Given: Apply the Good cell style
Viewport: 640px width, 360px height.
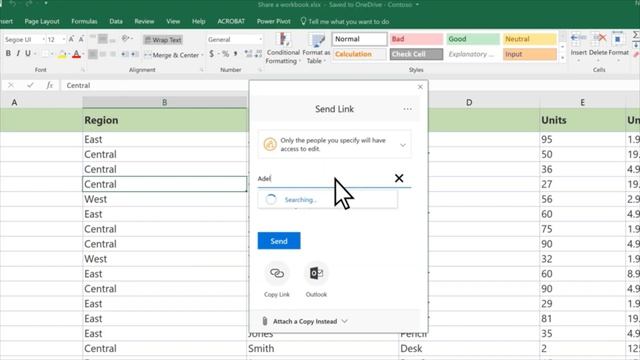Looking at the screenshot, I should point(473,39).
